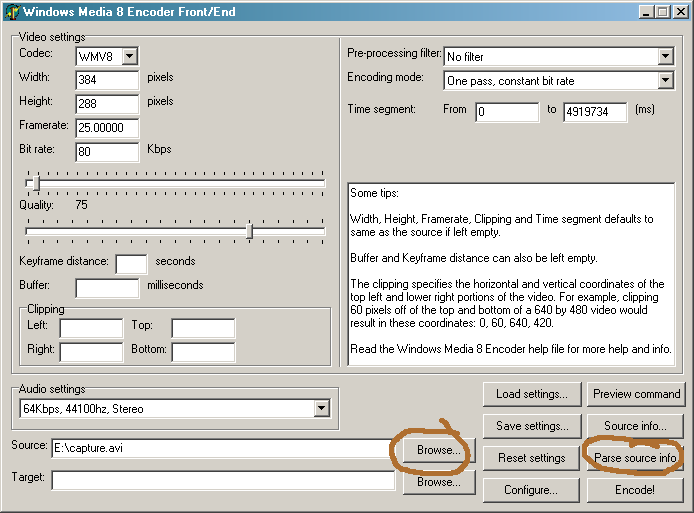Click the Clipping Bottom field
The width and height of the screenshot is (694, 513).
(203, 352)
